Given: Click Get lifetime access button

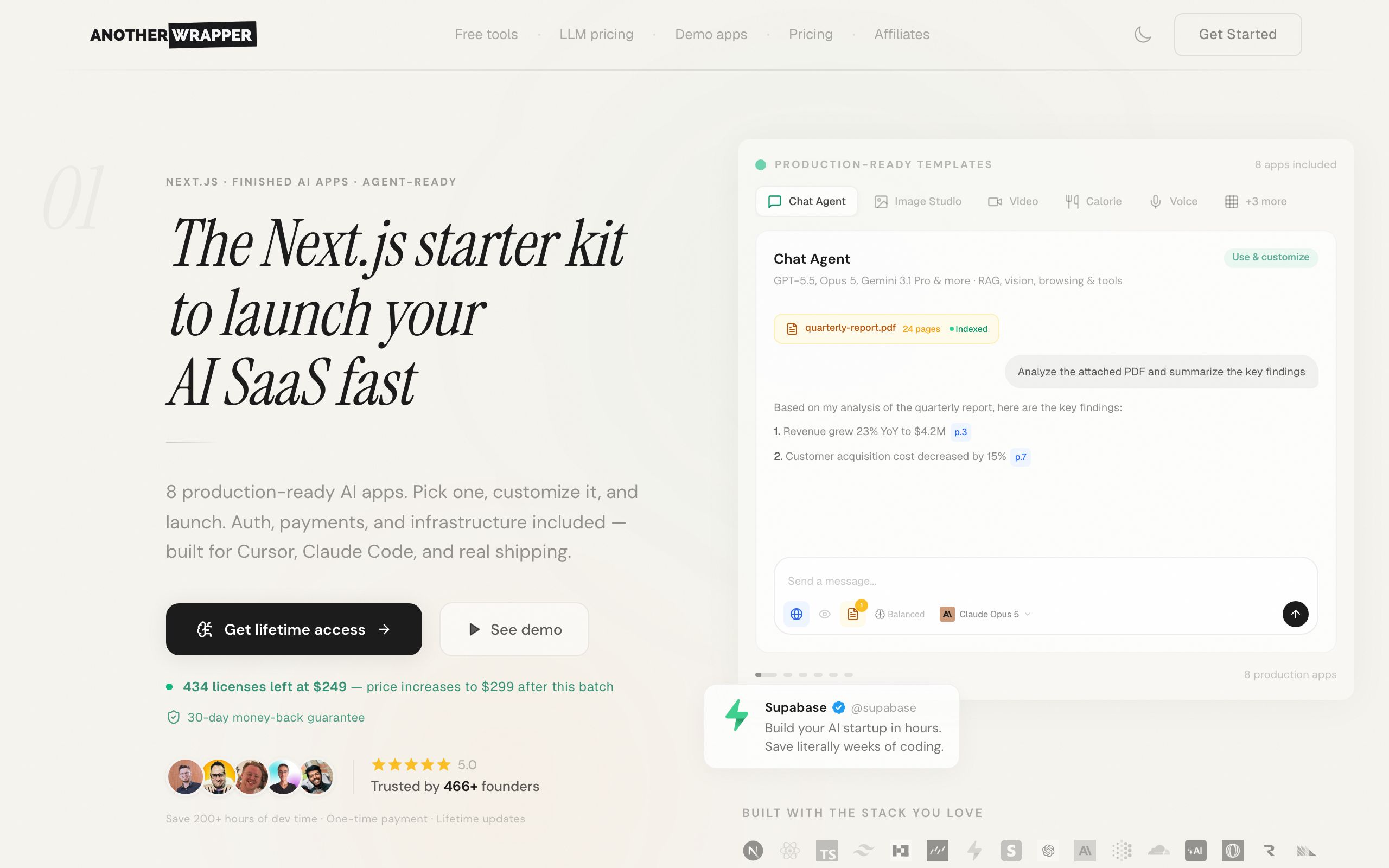Looking at the screenshot, I should (294, 629).
